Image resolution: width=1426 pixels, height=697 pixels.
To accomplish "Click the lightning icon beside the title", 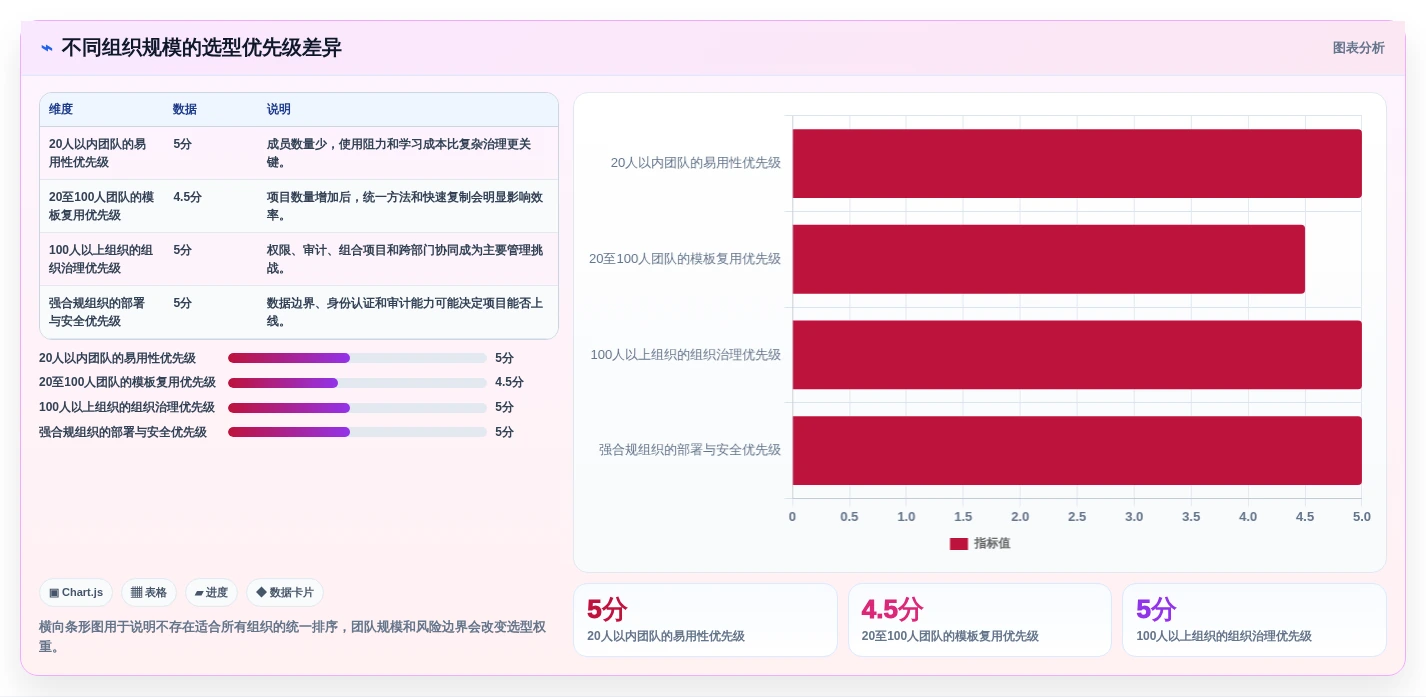I will coord(46,48).
